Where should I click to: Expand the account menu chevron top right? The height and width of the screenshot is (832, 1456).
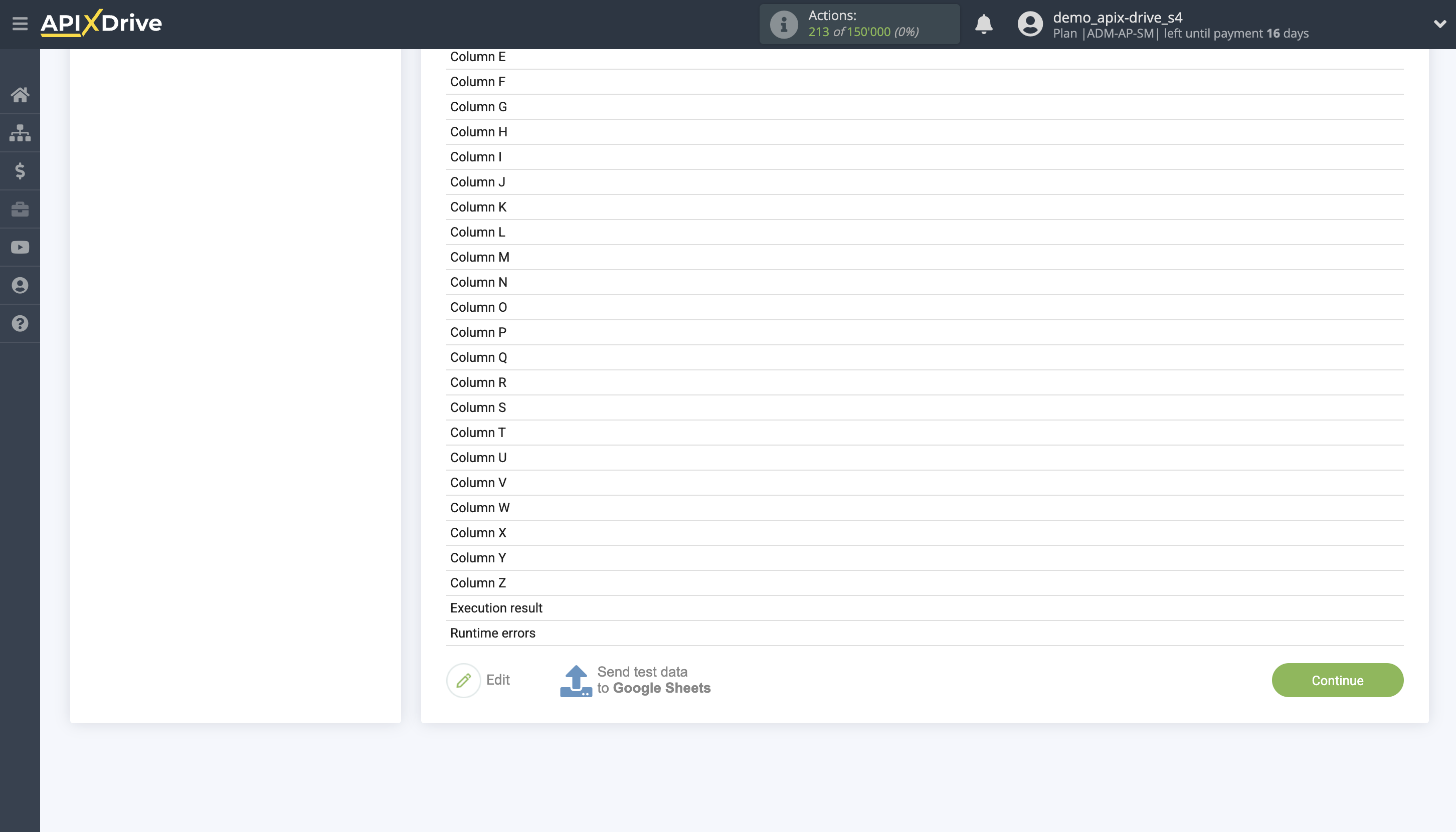[x=1439, y=24]
